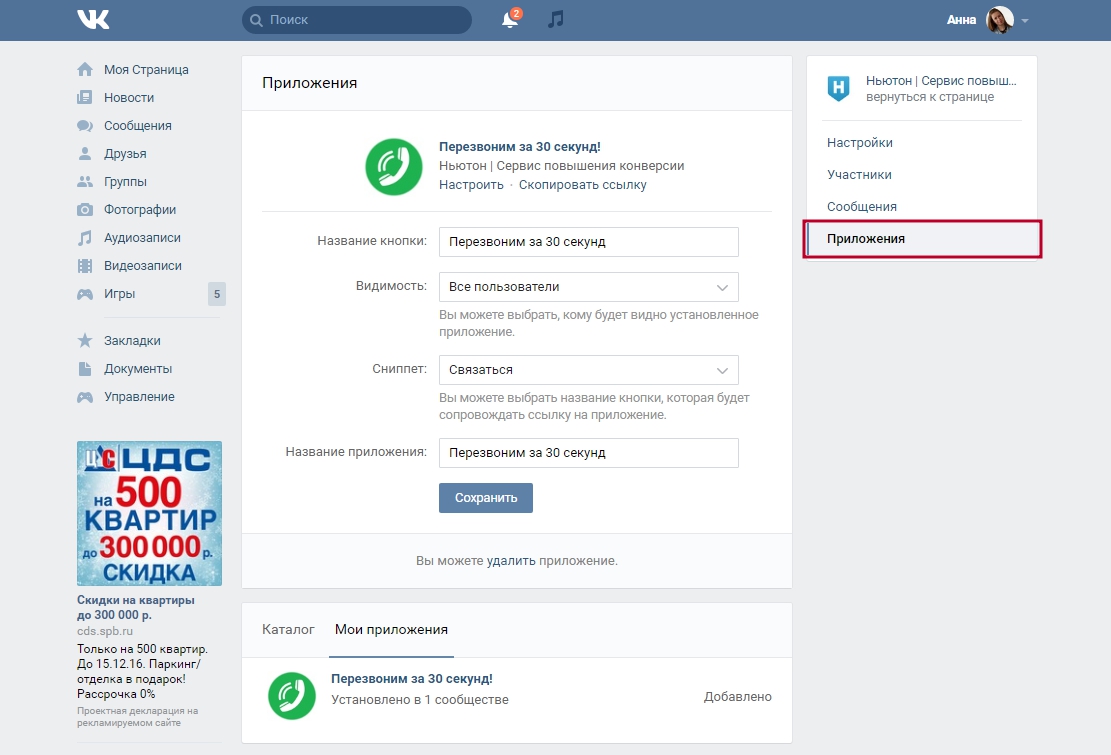Click the cds.spb.ru ad link
The width and height of the screenshot is (1111, 755).
click(x=105, y=631)
